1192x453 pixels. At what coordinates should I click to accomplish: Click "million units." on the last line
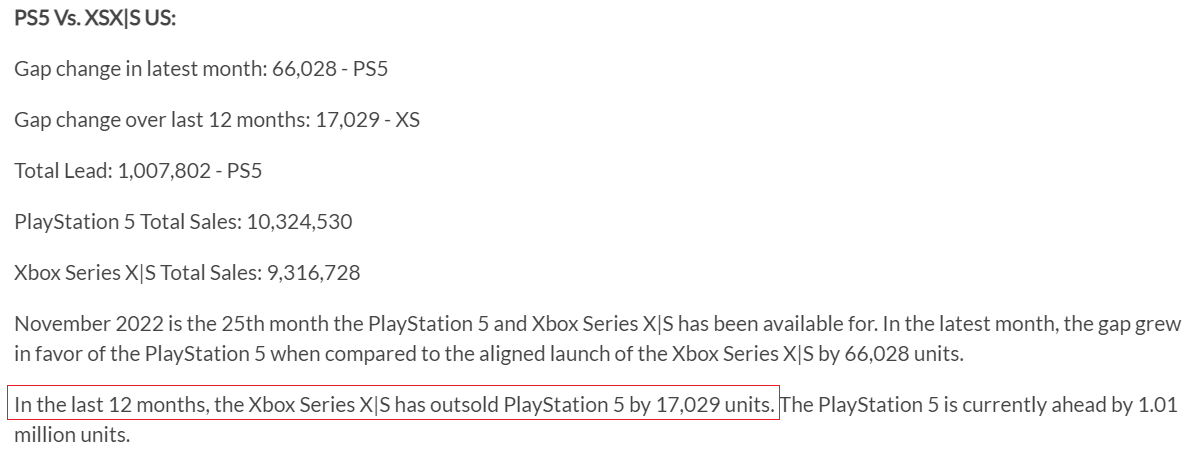click(72, 435)
